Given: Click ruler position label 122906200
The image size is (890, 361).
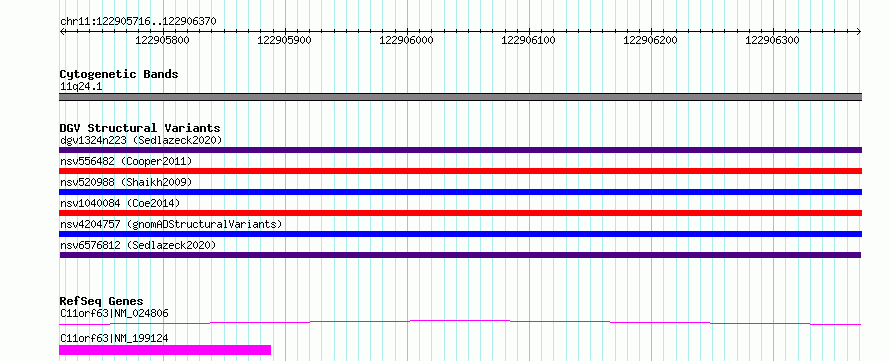Looking at the screenshot, I should [x=650, y=41].
